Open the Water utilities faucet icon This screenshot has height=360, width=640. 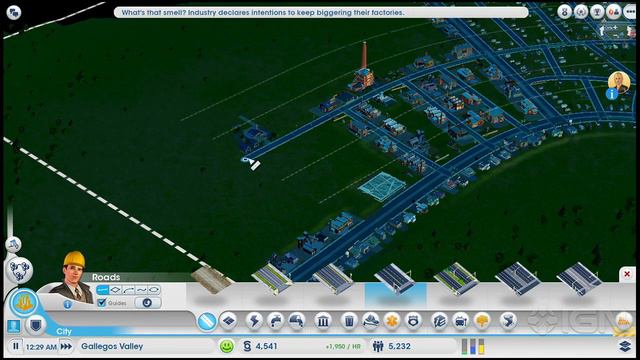coord(276,321)
